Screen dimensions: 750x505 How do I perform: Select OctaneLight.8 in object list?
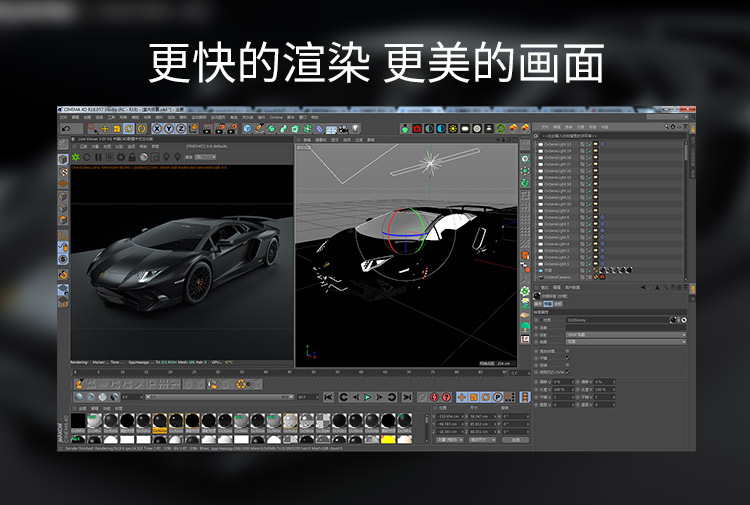pos(557,217)
